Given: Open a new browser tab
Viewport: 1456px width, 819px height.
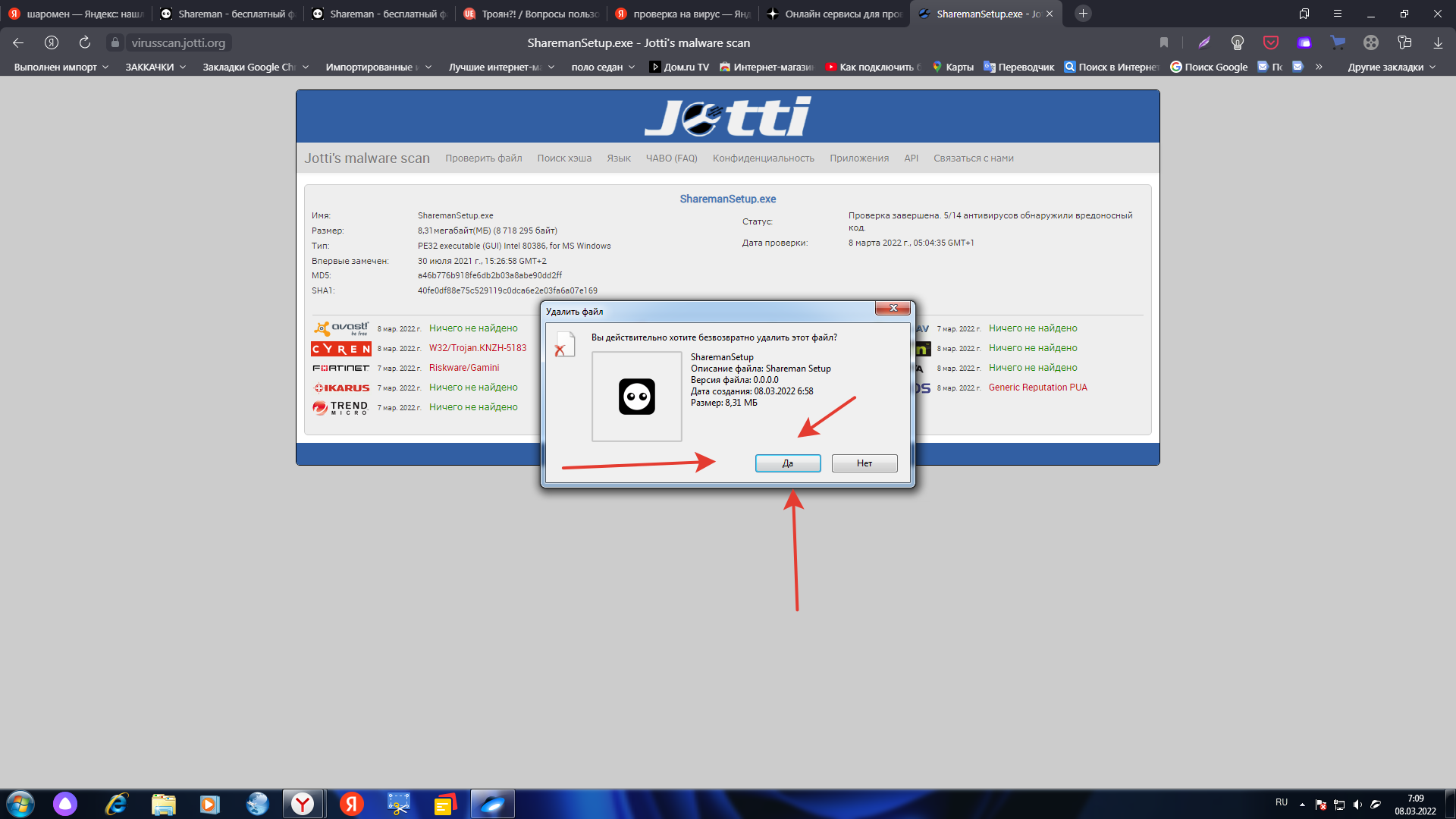Looking at the screenshot, I should (1083, 14).
